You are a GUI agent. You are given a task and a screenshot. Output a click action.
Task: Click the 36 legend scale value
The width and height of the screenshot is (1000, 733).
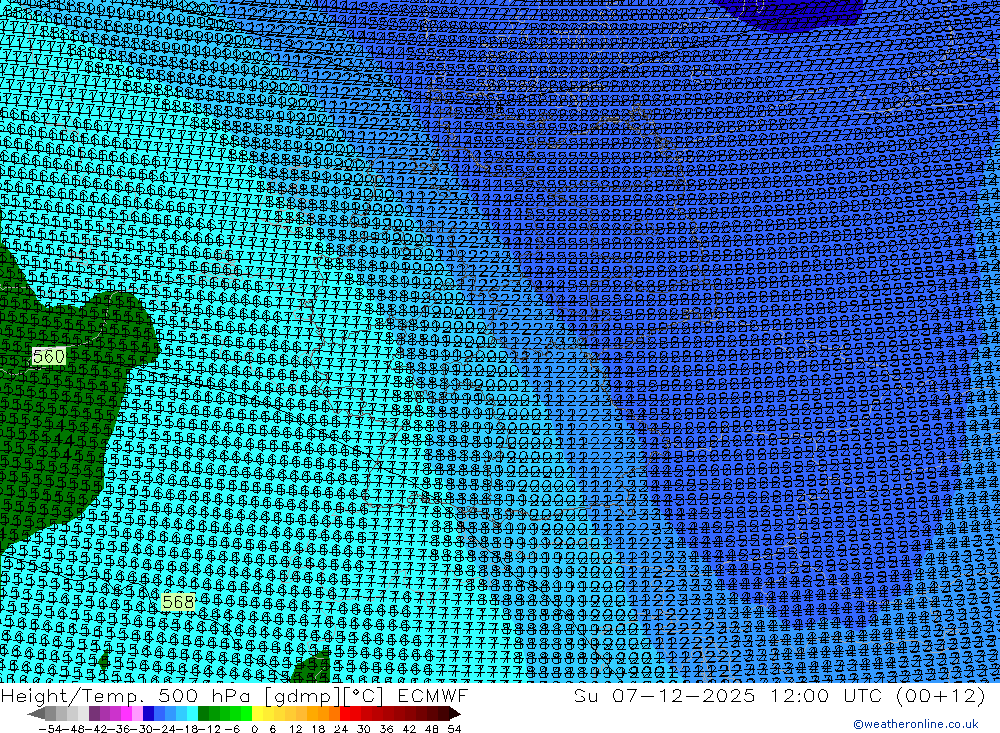(386, 729)
